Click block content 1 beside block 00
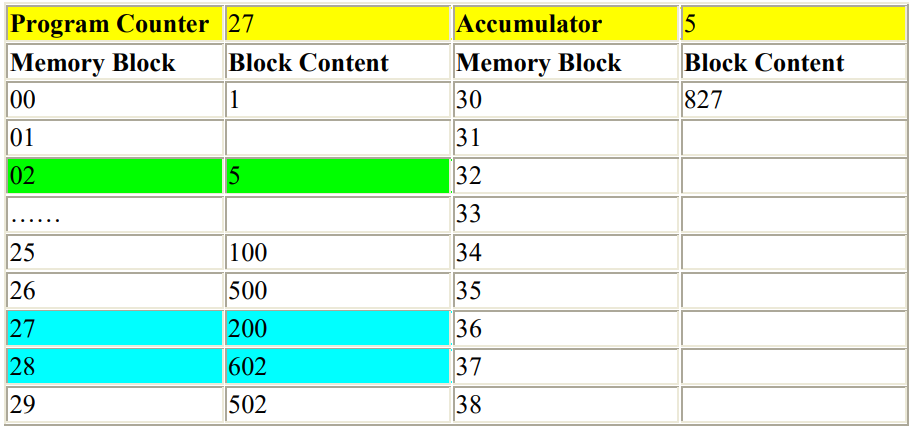Viewport: 916px width, 430px height. pos(338,100)
